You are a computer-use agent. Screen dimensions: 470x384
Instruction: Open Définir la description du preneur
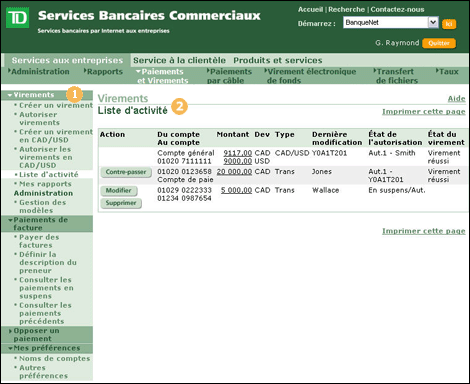coord(48,263)
